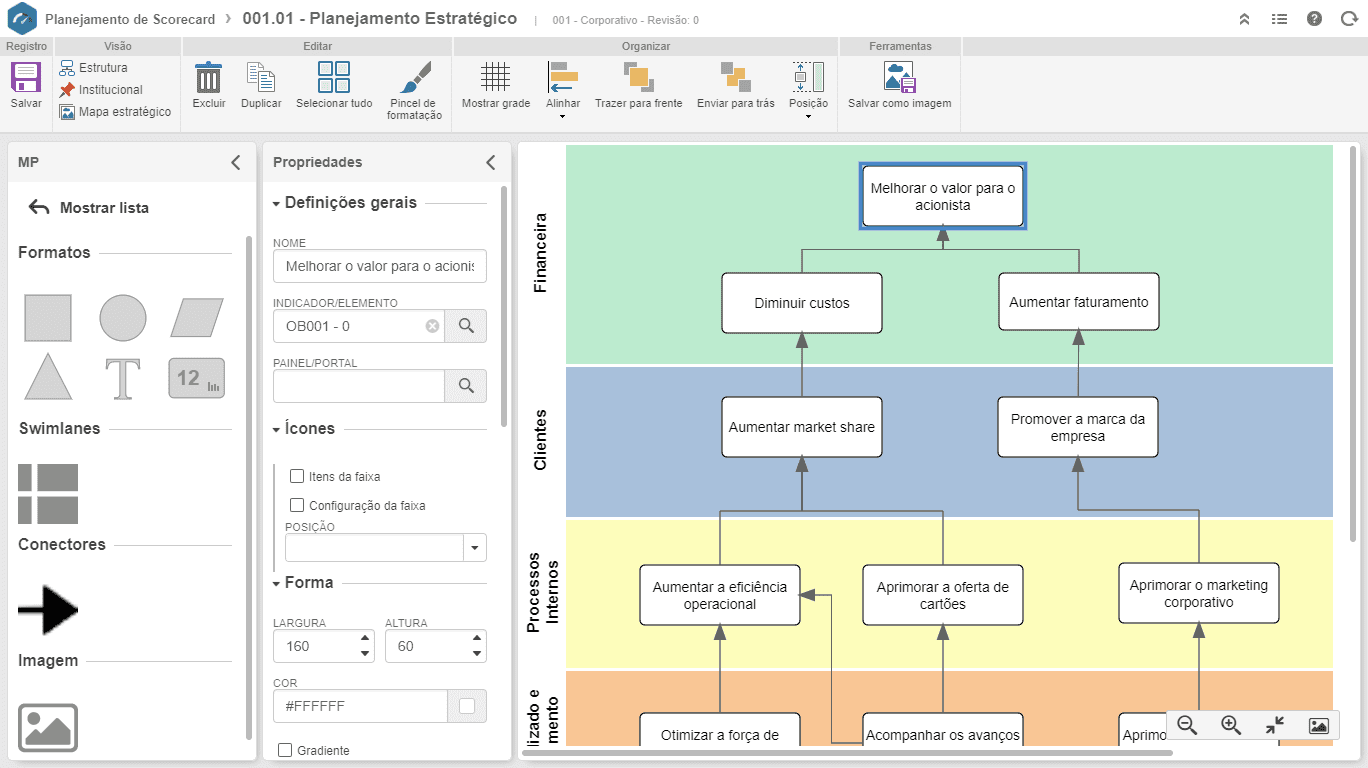
Task: Open the Institucional view
Action: [x=101, y=90]
